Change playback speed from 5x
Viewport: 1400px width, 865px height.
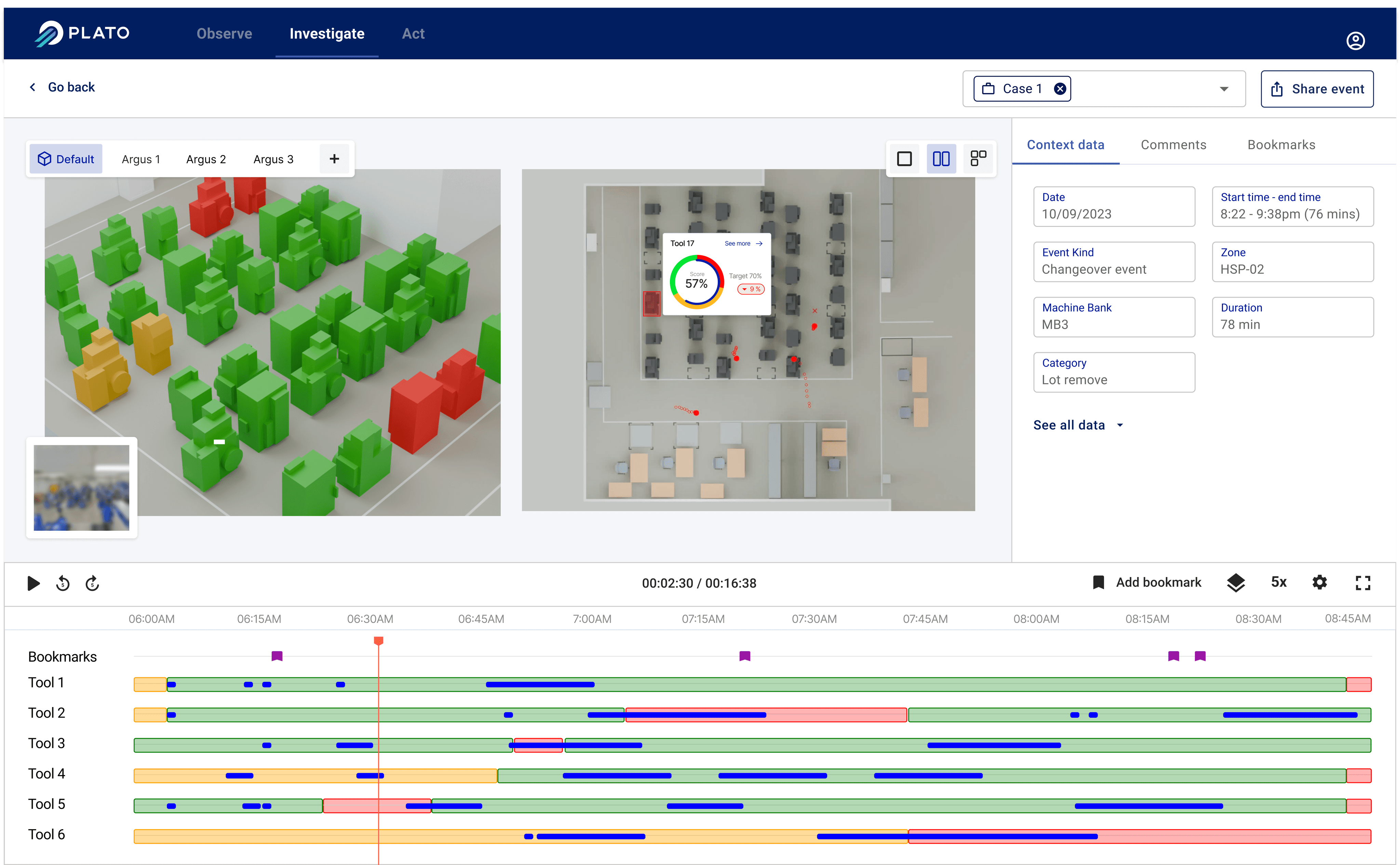click(x=1278, y=582)
